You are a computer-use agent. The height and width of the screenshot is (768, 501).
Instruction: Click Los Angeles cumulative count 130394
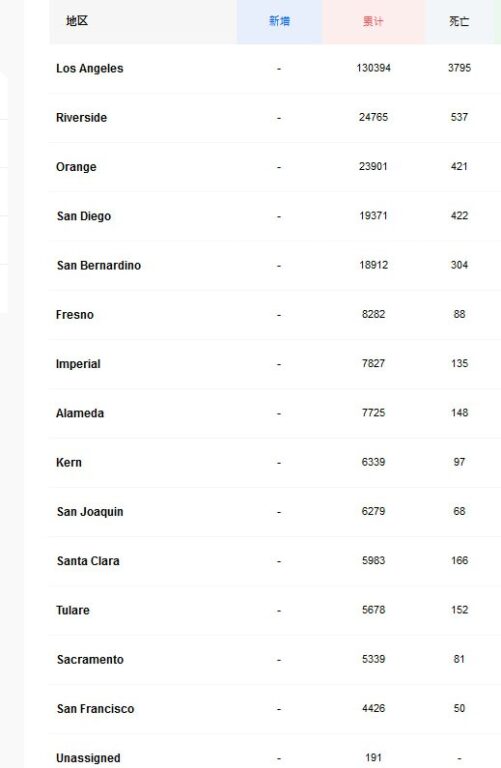tap(374, 68)
